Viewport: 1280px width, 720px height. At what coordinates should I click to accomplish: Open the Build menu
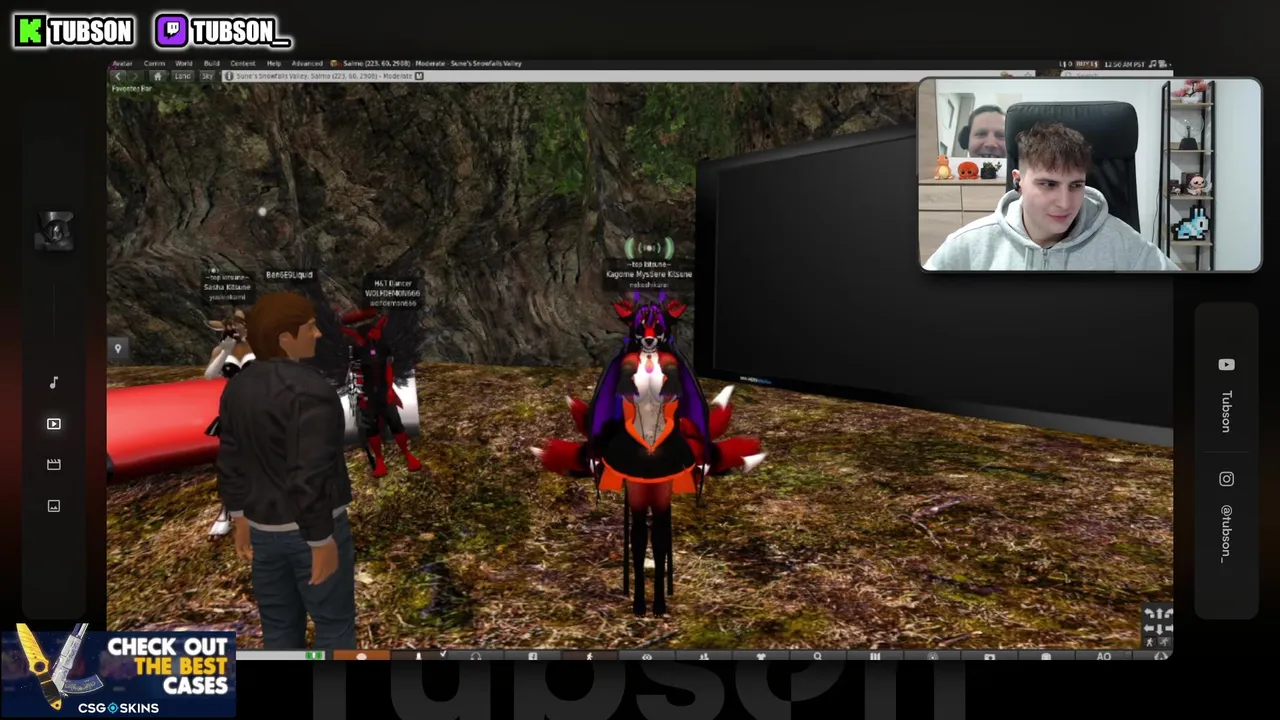pyautogui.click(x=211, y=63)
